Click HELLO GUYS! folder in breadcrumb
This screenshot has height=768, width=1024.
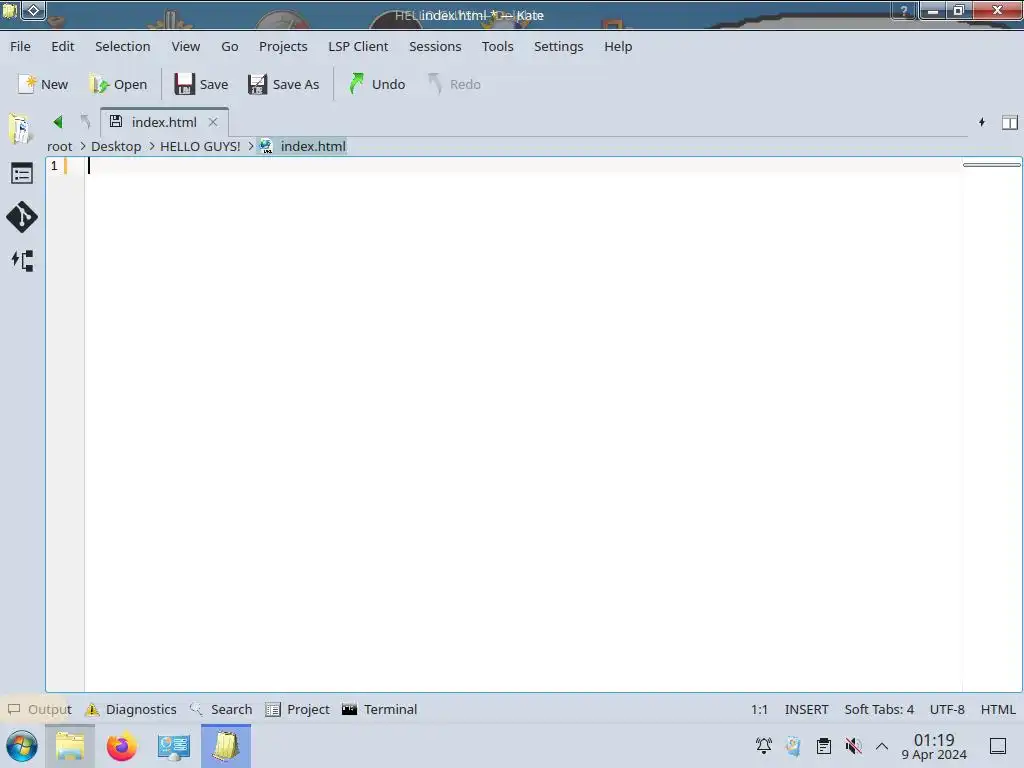[200, 146]
